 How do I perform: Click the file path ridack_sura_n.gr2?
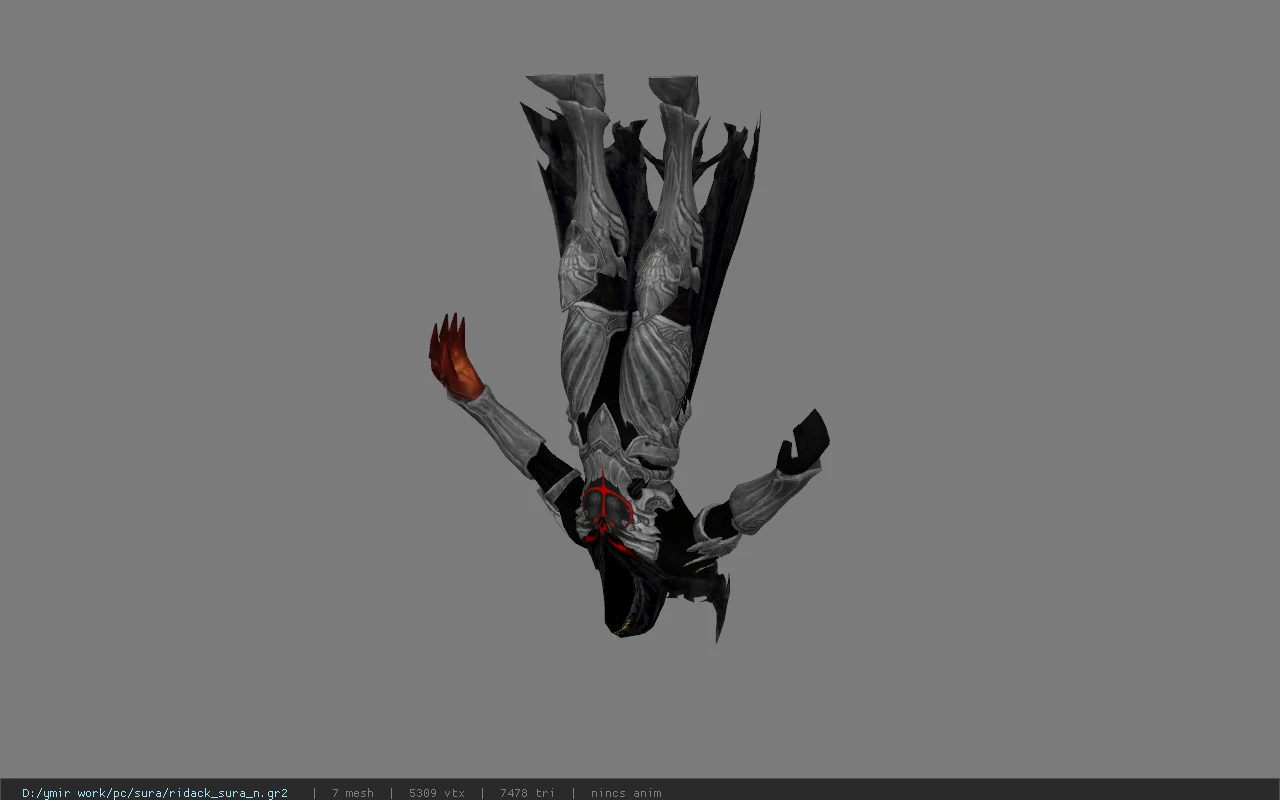click(155, 793)
